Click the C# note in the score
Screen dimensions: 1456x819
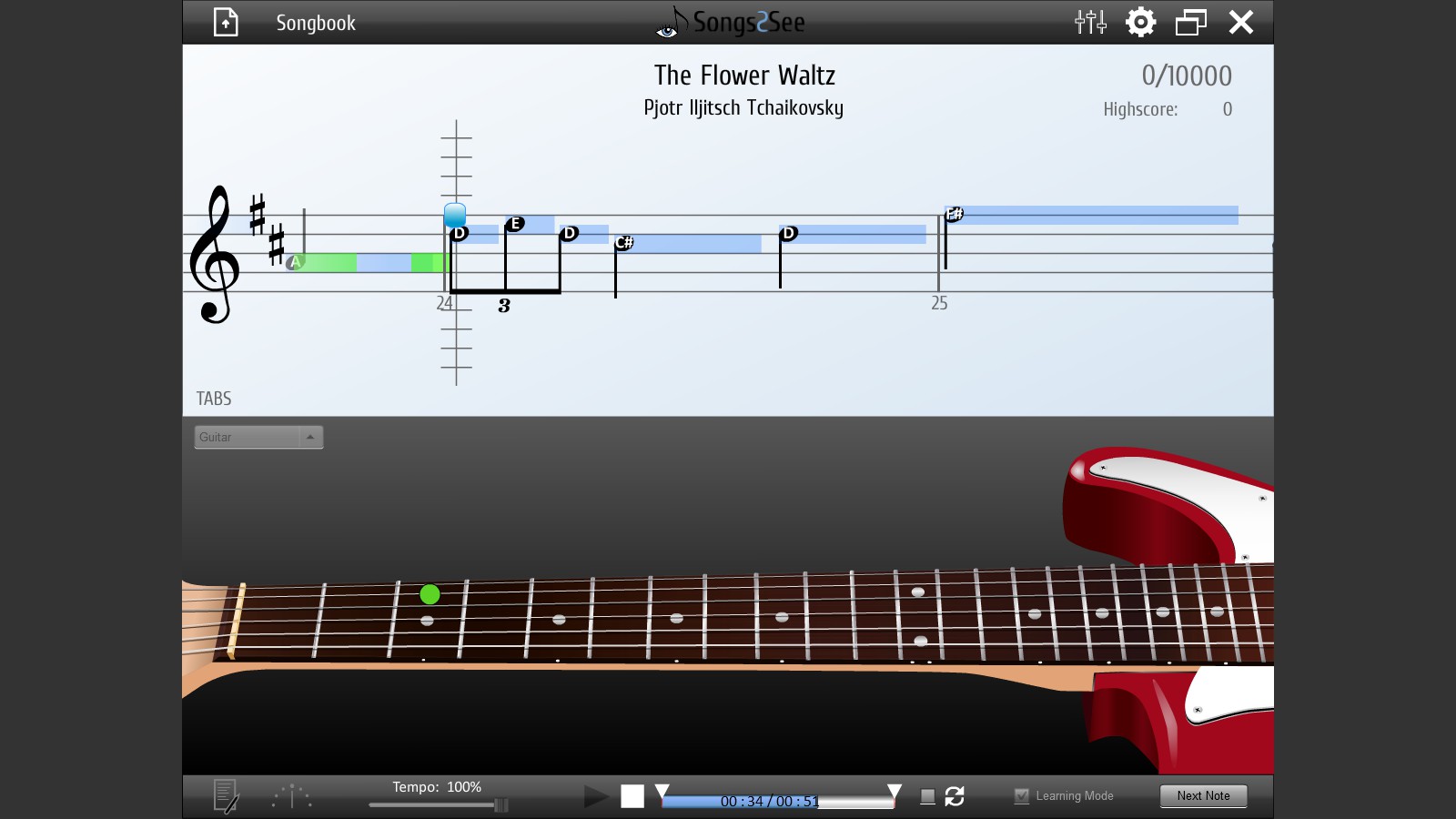[624, 243]
